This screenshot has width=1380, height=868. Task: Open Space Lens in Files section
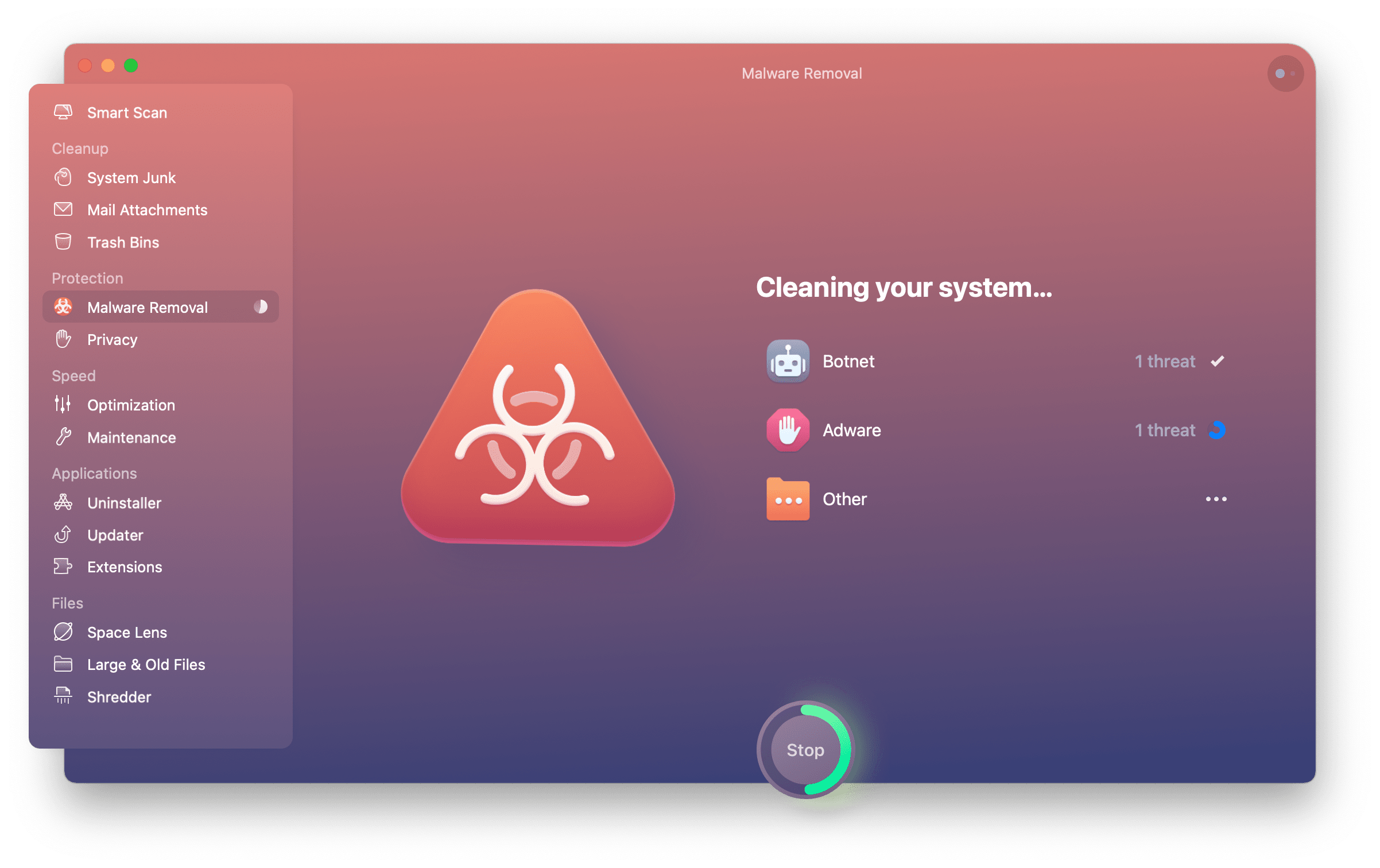(x=126, y=631)
